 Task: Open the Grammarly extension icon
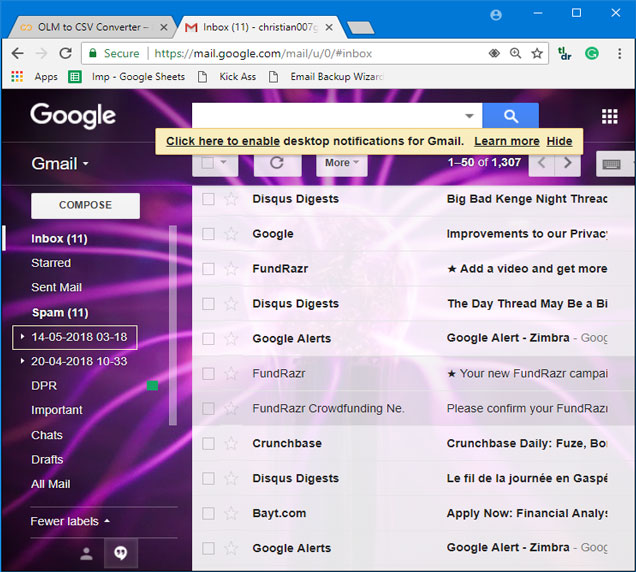point(592,53)
